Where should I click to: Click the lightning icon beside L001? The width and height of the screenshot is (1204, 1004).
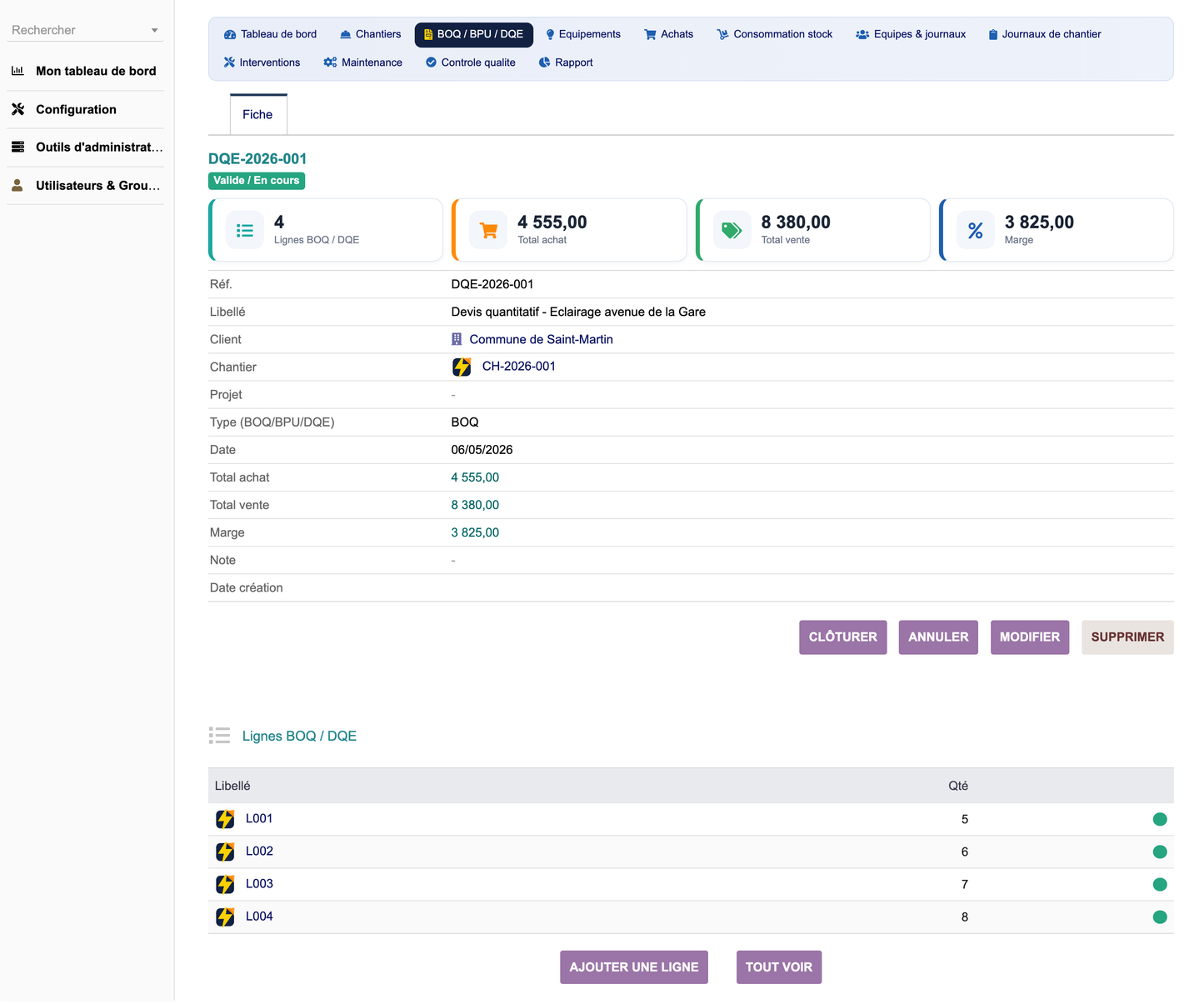tap(225, 819)
